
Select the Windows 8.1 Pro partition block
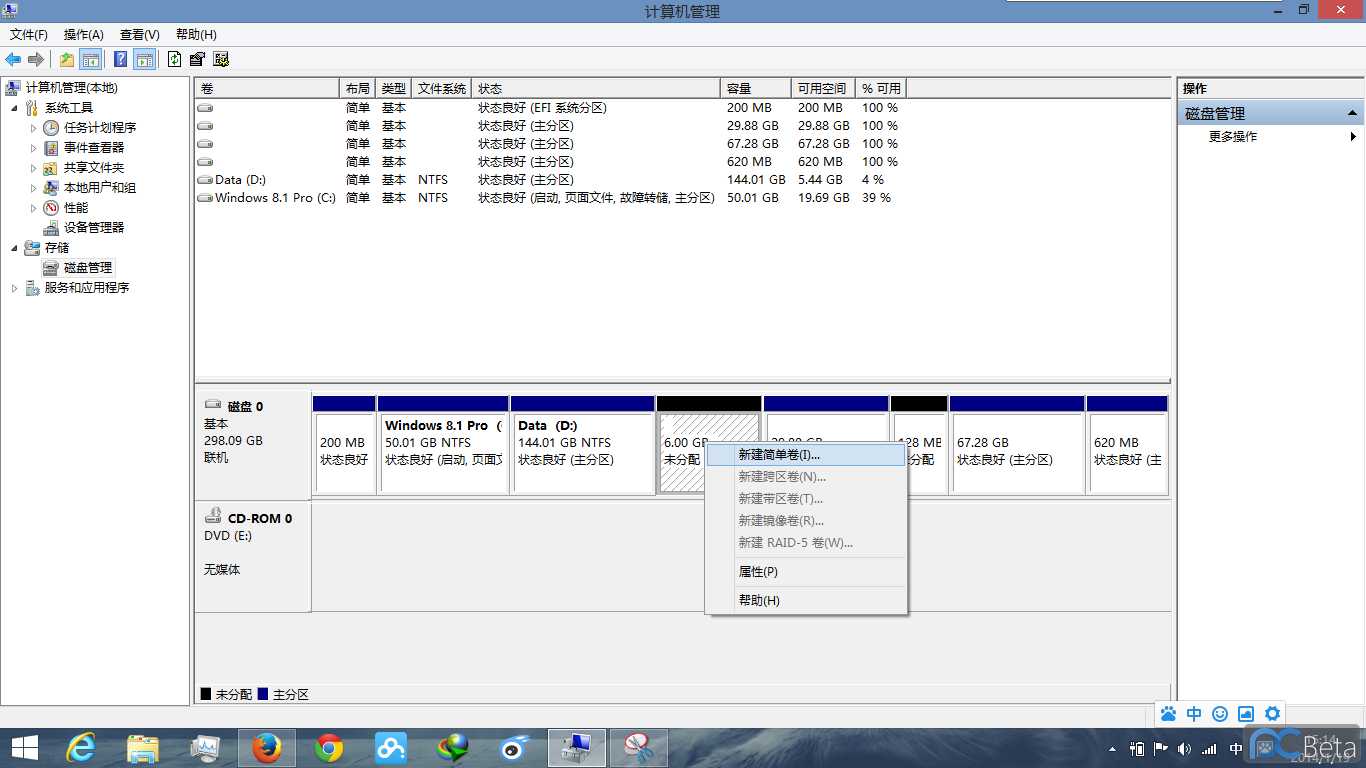(443, 445)
